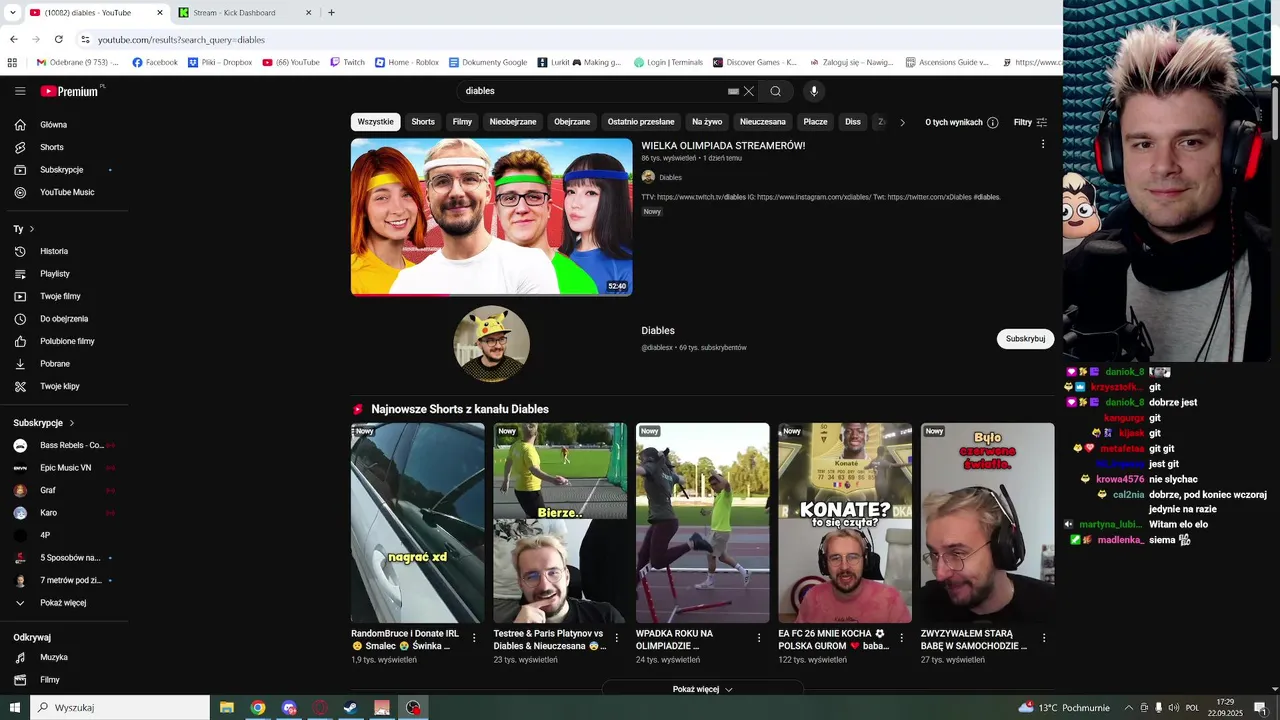Image resolution: width=1280 pixels, height=720 pixels.
Task: Open a new browser tab
Action: coord(331,13)
